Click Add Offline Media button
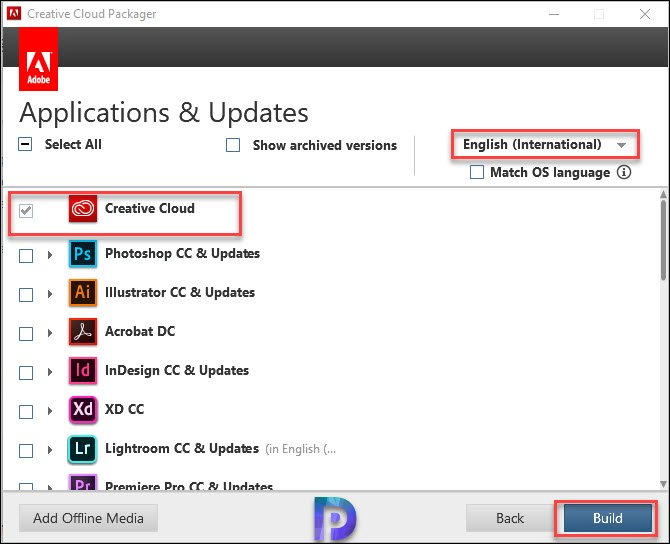Screen dimensions: 670x544 coord(88,518)
